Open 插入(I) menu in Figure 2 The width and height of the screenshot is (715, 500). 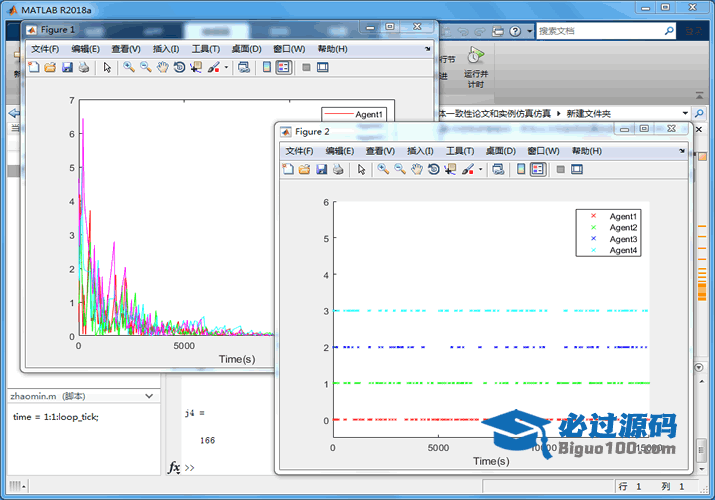coord(420,151)
